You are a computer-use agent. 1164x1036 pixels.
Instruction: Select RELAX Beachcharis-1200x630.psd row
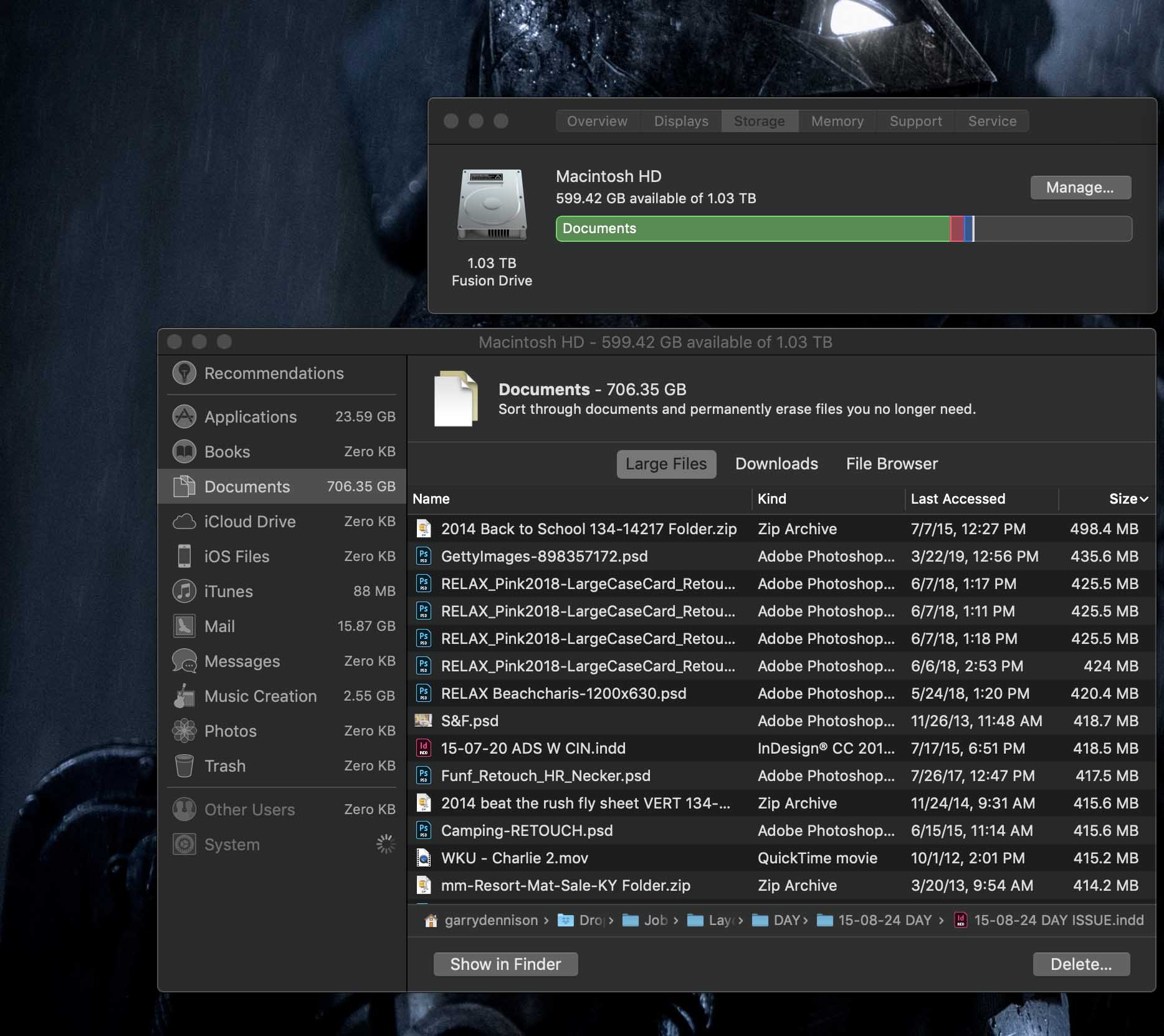click(781, 693)
